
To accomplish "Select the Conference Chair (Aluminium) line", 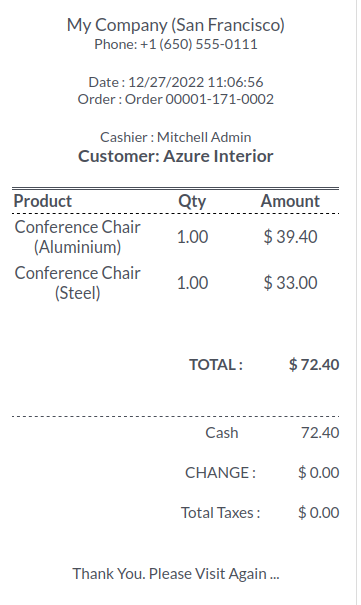I will [x=175, y=237].
